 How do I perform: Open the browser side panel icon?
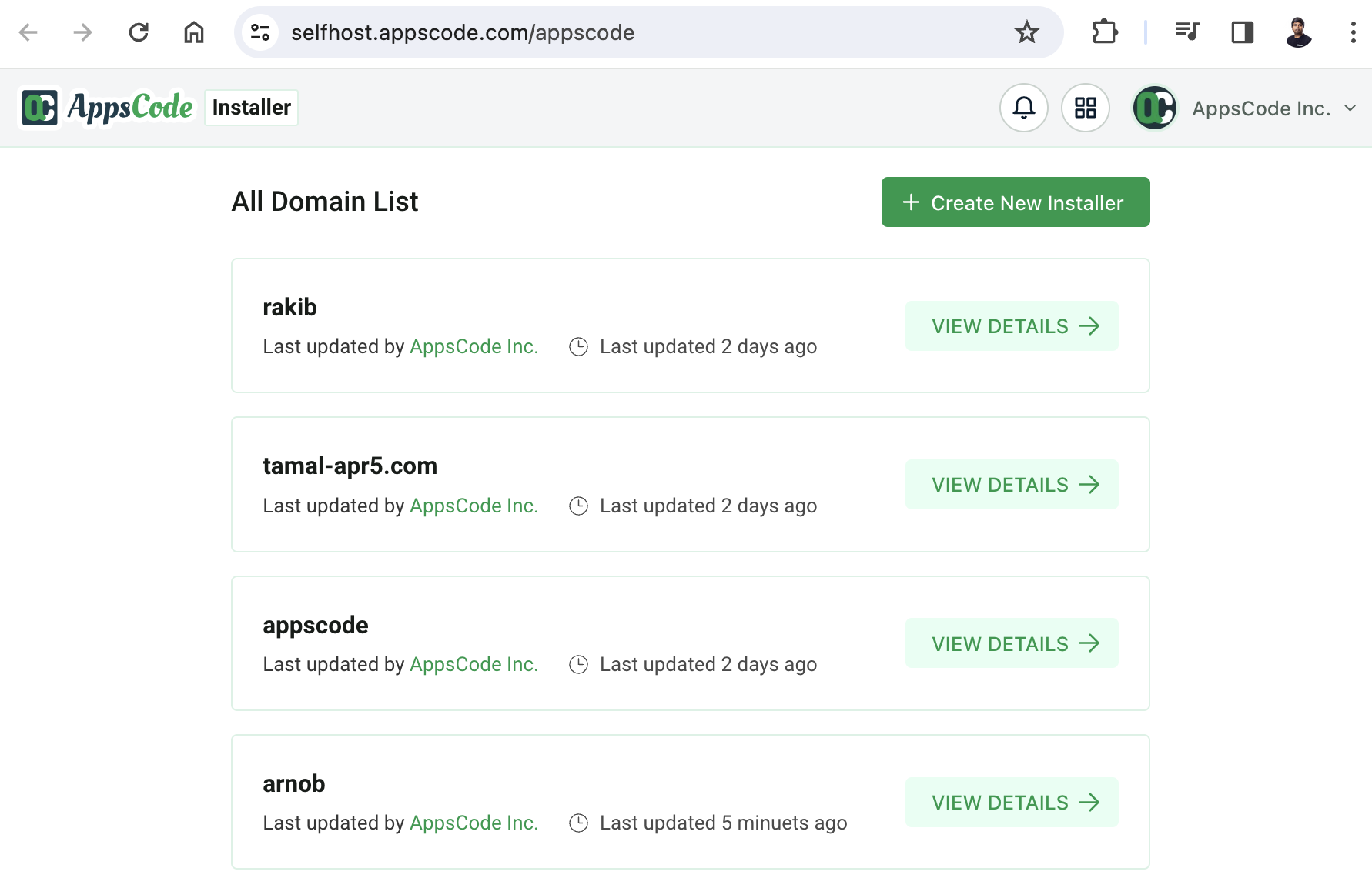click(x=1242, y=32)
